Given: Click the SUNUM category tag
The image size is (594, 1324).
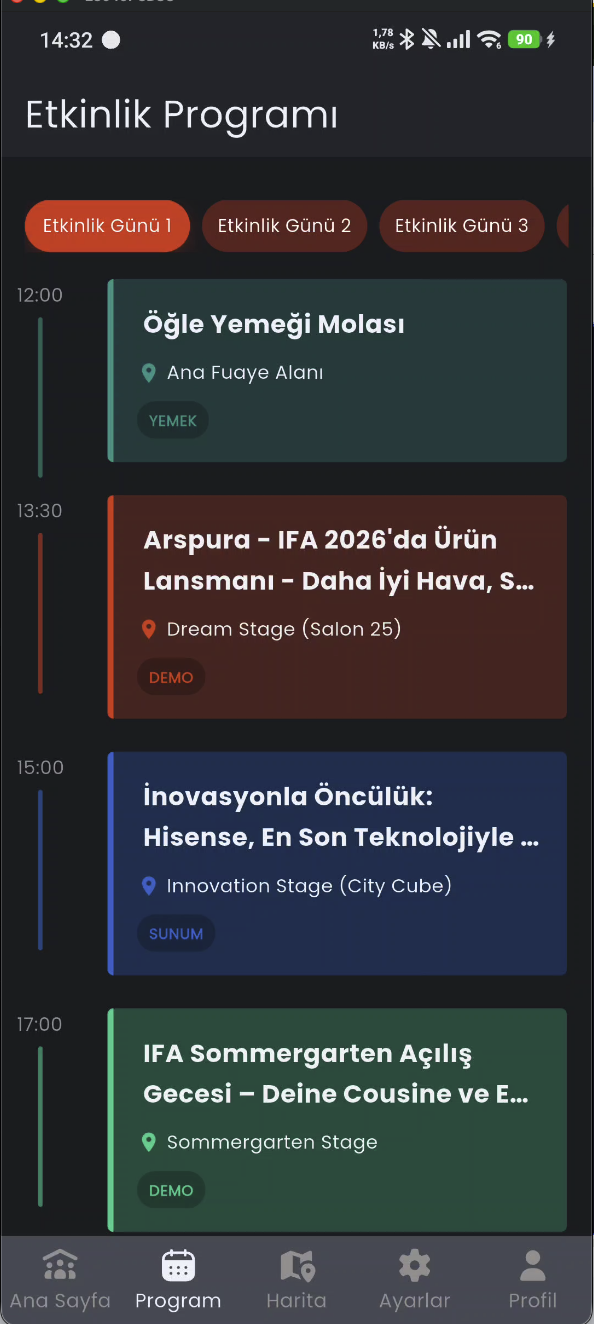Looking at the screenshot, I should point(176,933).
